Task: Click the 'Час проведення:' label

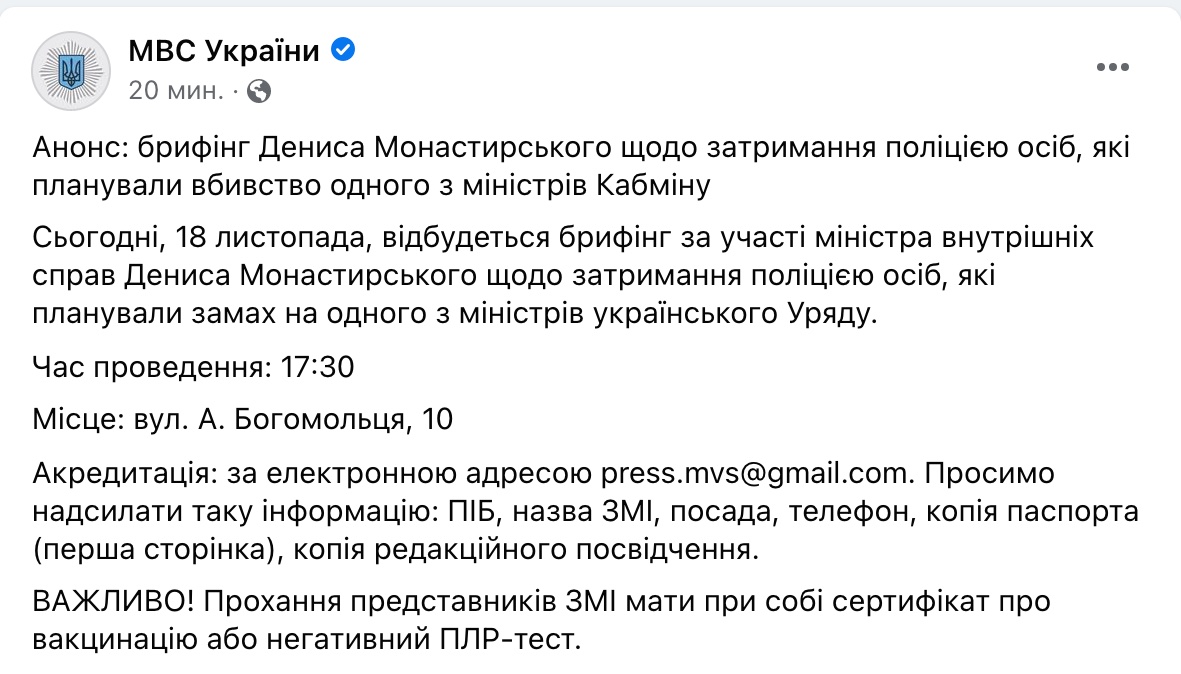Action: click(x=151, y=367)
